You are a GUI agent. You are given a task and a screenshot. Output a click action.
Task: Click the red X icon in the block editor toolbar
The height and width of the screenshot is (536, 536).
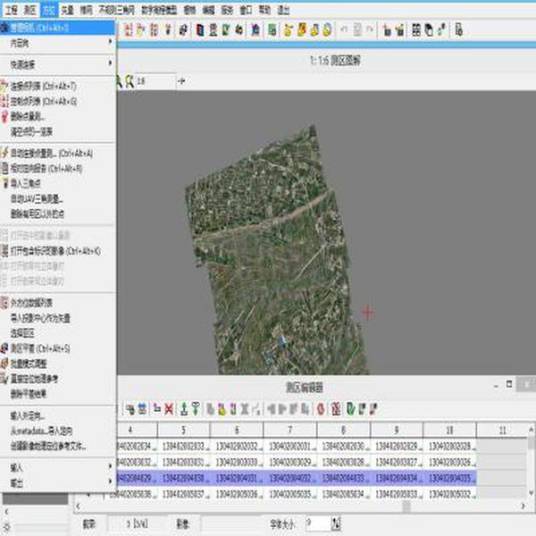click(x=169, y=408)
